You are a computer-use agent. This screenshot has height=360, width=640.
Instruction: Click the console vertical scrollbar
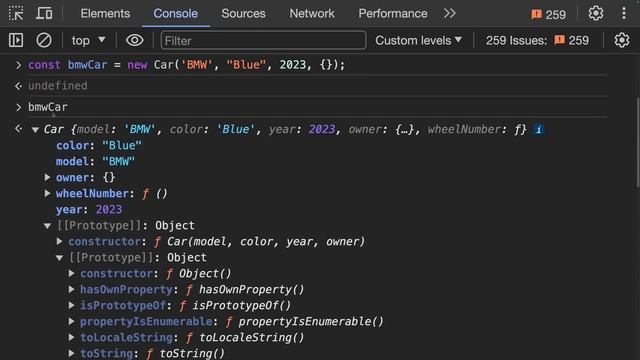coord(637,142)
